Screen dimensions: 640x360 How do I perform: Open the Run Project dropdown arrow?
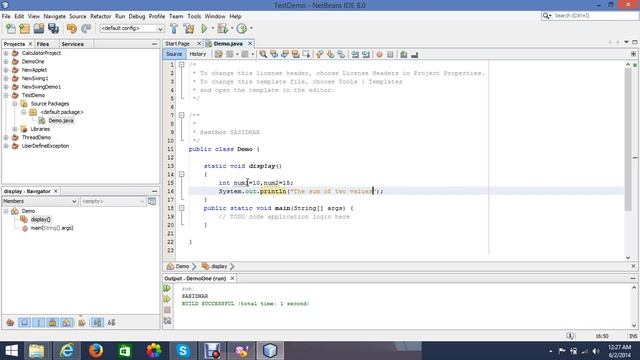tap(213, 29)
